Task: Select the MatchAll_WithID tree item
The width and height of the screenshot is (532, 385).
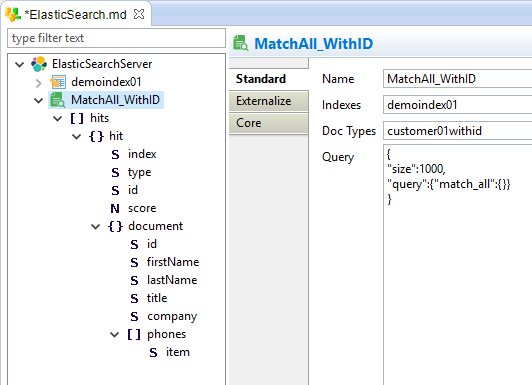Action: (x=115, y=100)
